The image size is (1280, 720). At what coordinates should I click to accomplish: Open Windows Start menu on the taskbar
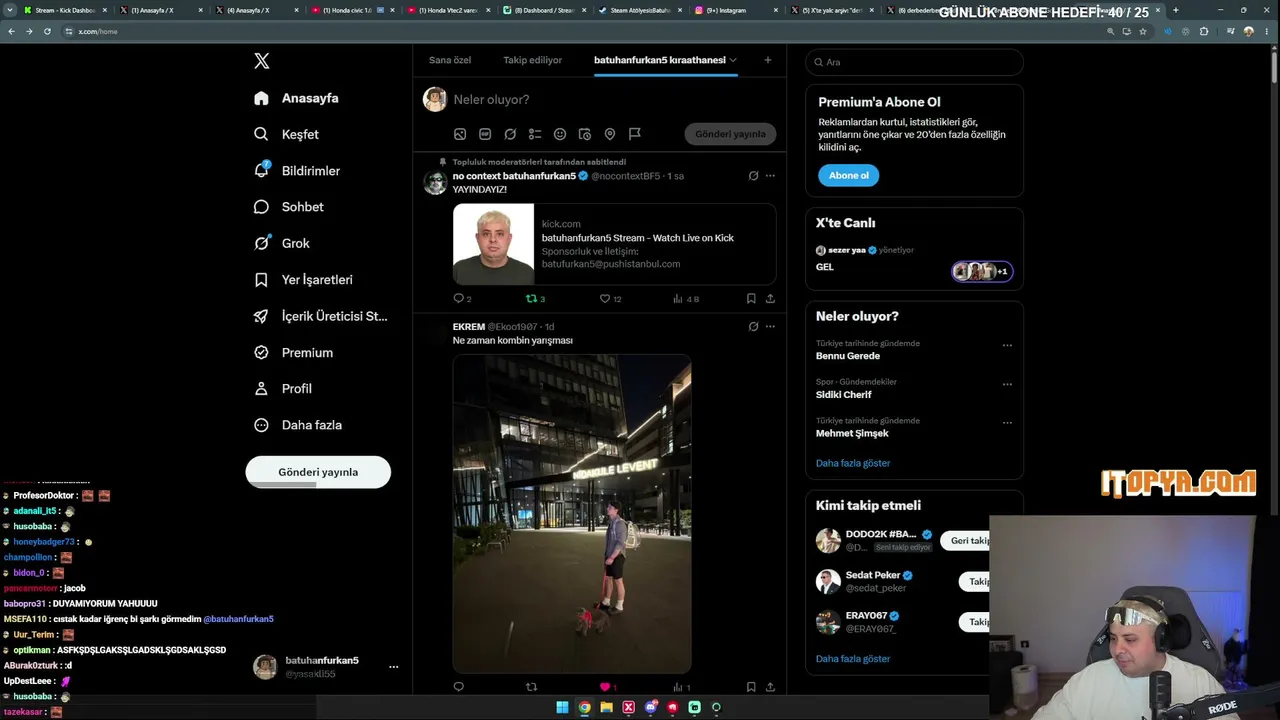pos(563,707)
